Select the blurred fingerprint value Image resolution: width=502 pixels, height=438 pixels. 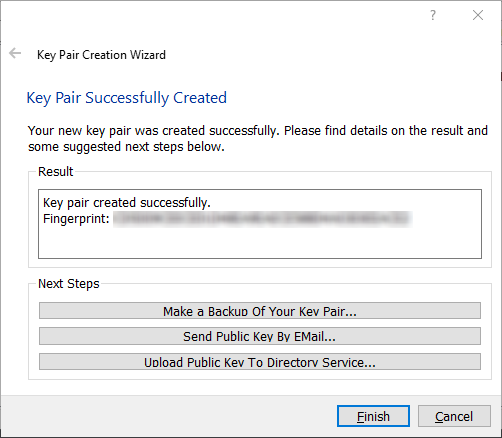tap(262, 219)
